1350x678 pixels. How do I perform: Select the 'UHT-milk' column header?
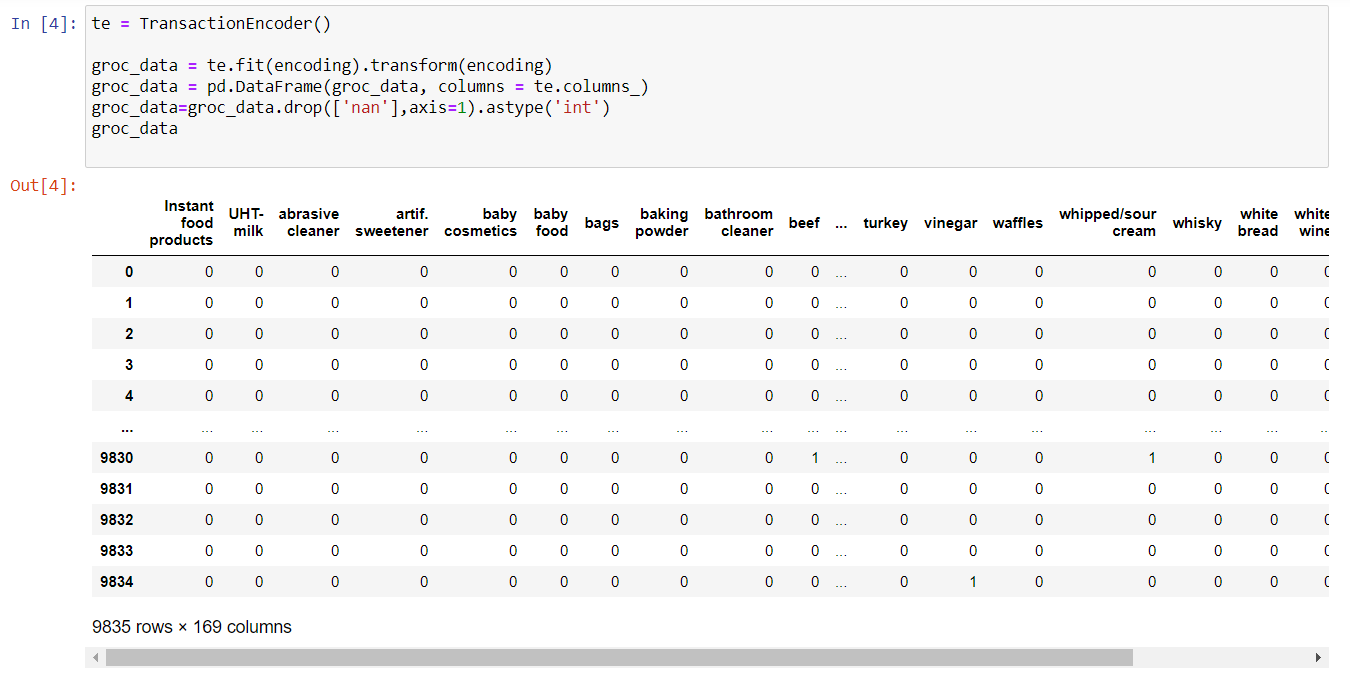pyautogui.click(x=246, y=222)
